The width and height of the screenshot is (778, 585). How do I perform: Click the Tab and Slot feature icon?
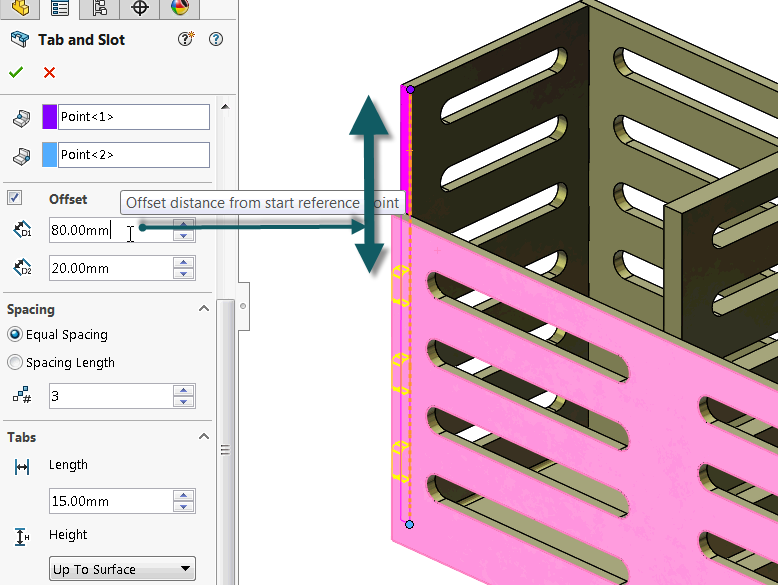tap(19, 40)
